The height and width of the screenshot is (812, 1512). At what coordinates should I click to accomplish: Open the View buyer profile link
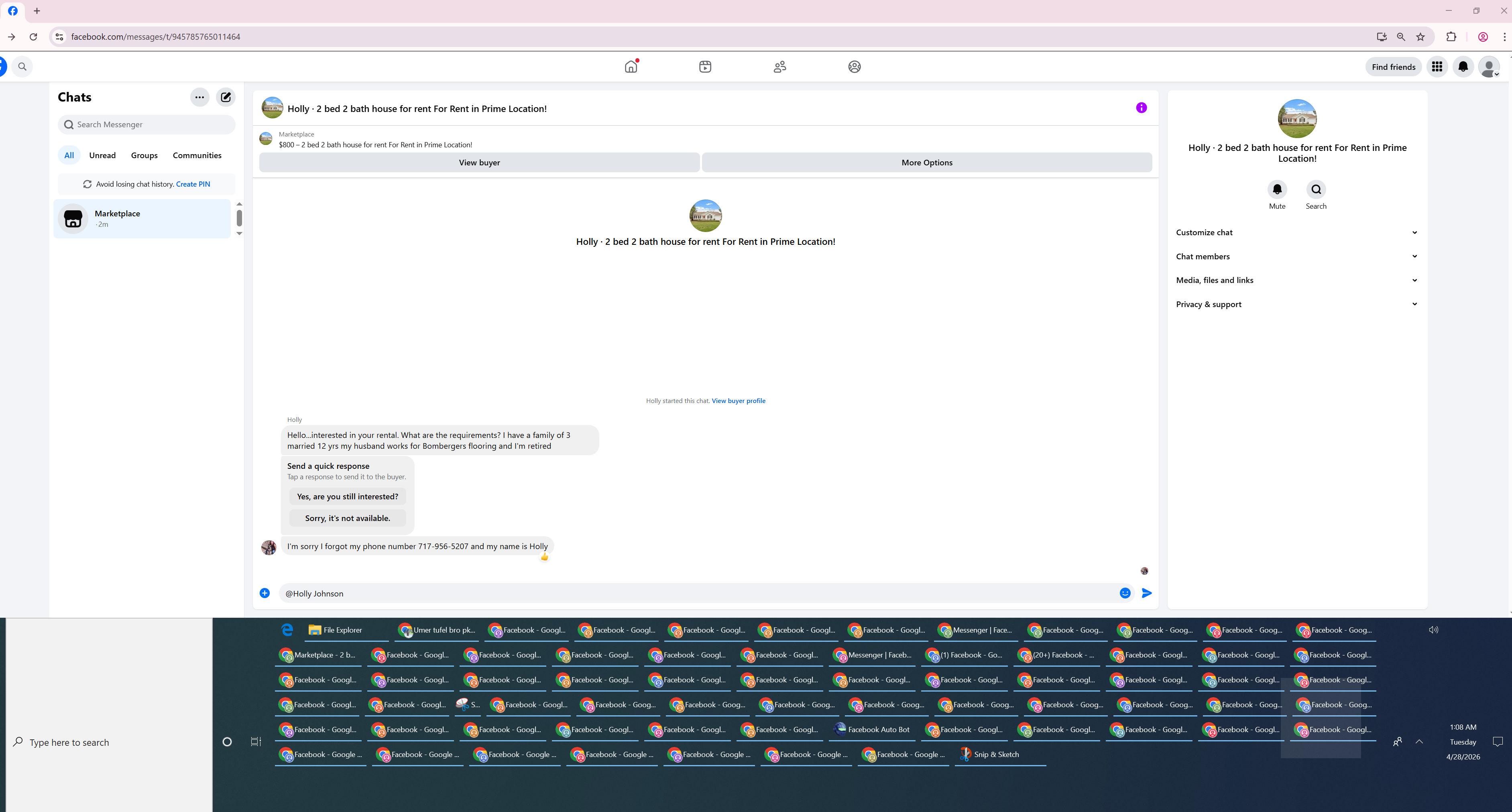tap(739, 401)
